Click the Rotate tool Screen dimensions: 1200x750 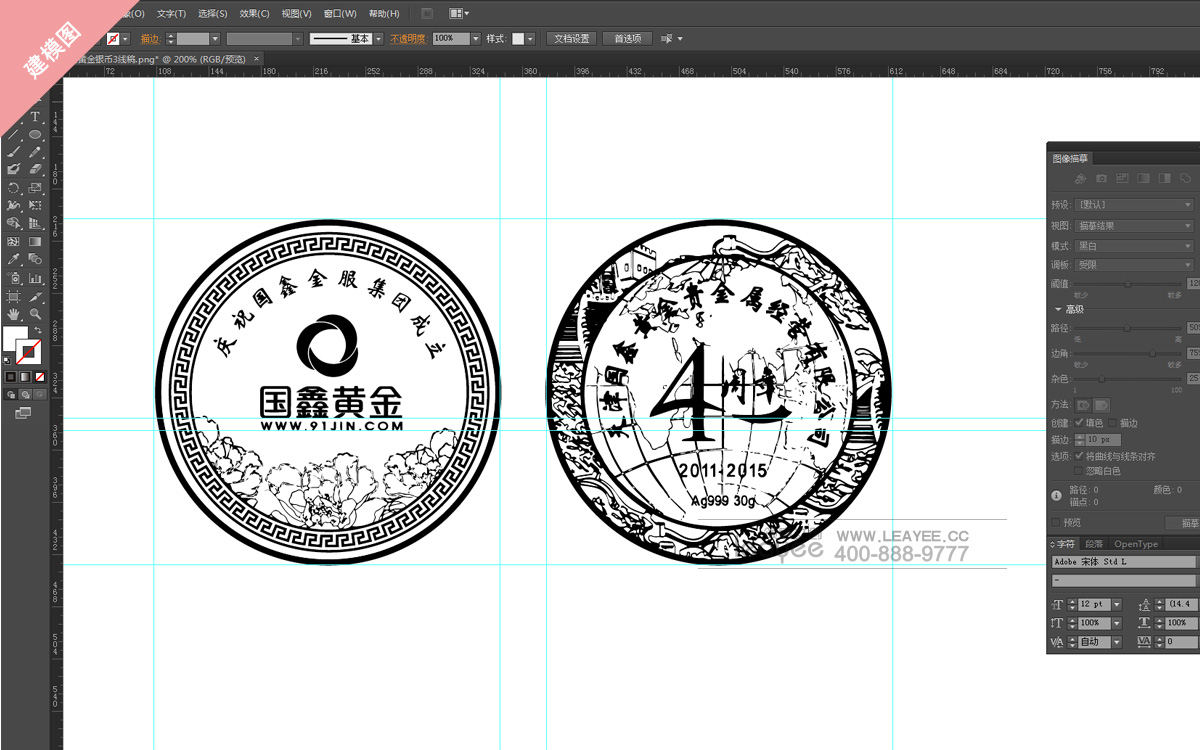[13, 188]
